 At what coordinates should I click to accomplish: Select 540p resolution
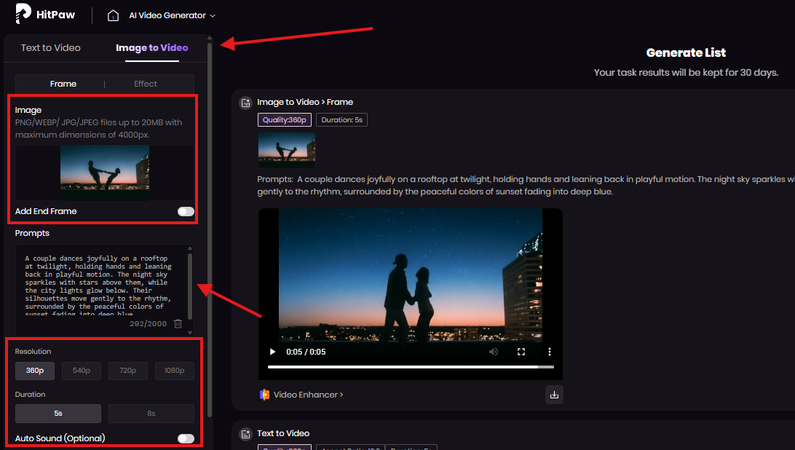coord(81,370)
